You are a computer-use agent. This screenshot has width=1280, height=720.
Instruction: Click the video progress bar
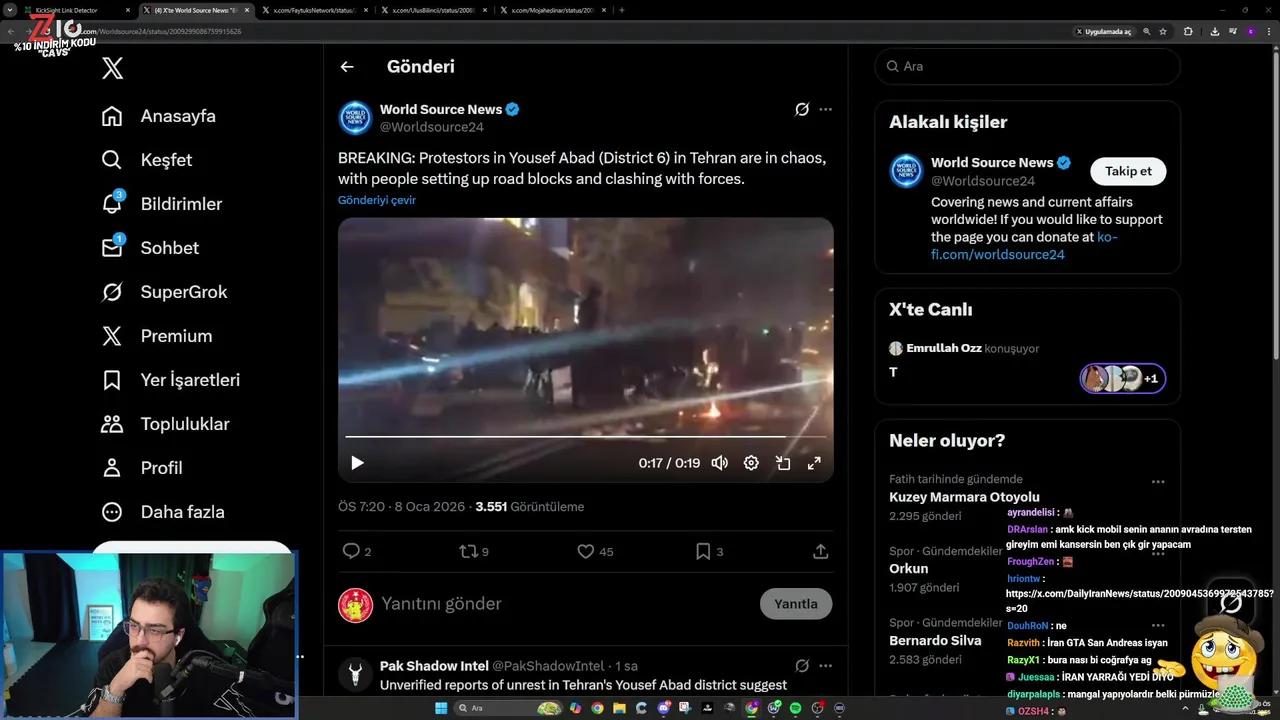pos(585,437)
